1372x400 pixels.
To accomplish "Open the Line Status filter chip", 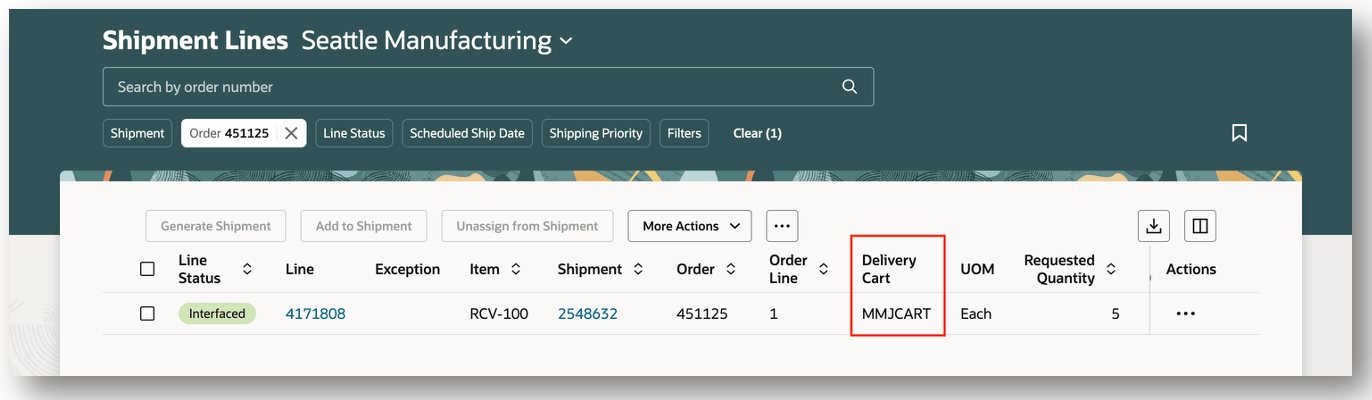I will point(354,133).
